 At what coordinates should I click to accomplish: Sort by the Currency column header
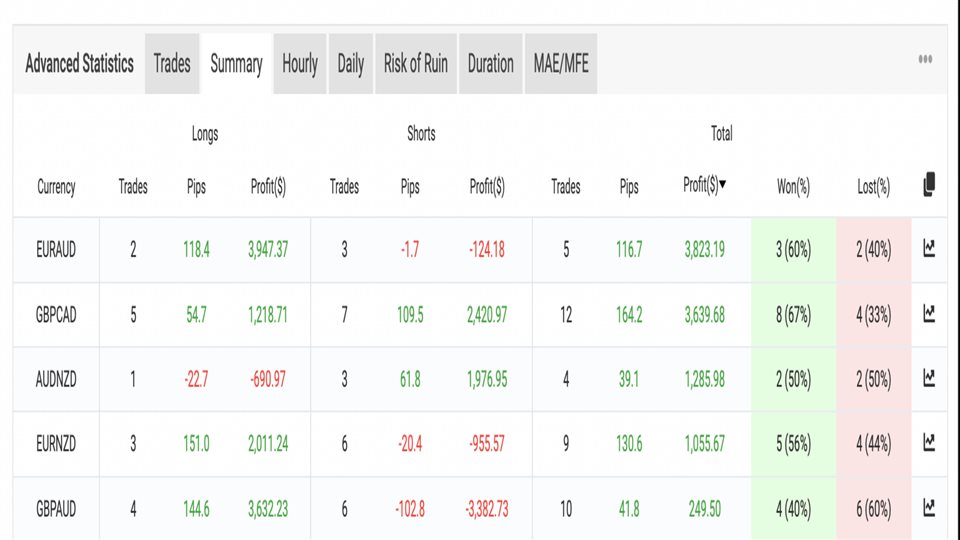coord(56,187)
